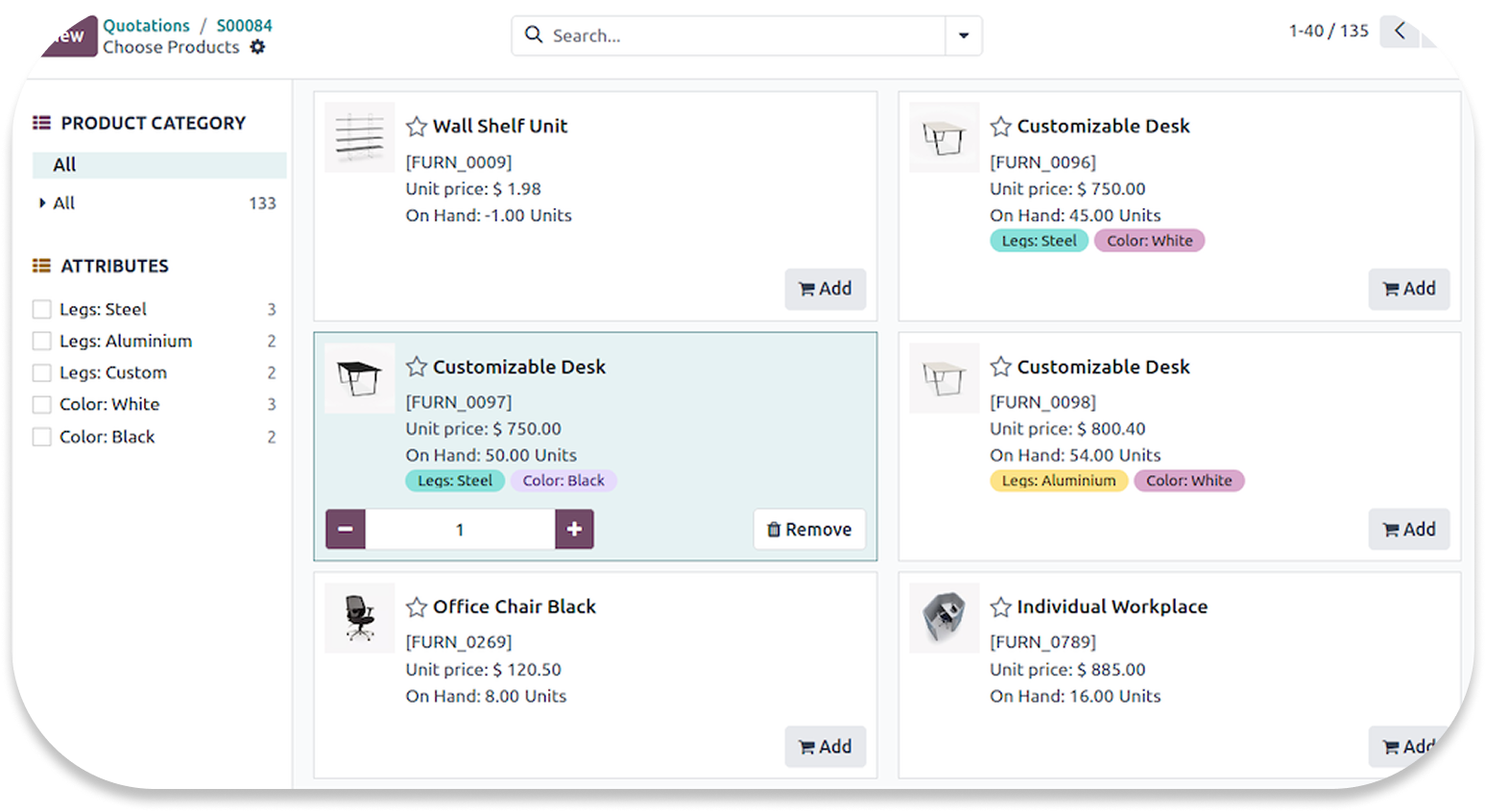Decrease quantity with the minus button
This screenshot has height=812, width=1486.
click(346, 530)
